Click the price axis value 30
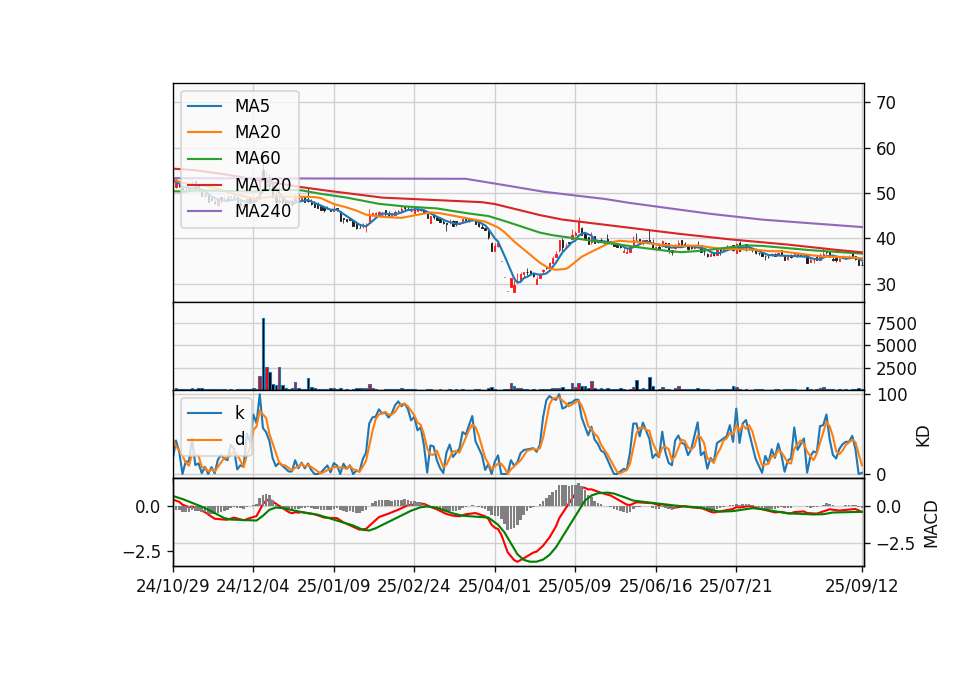This screenshot has height=690, width=960. tap(886, 285)
